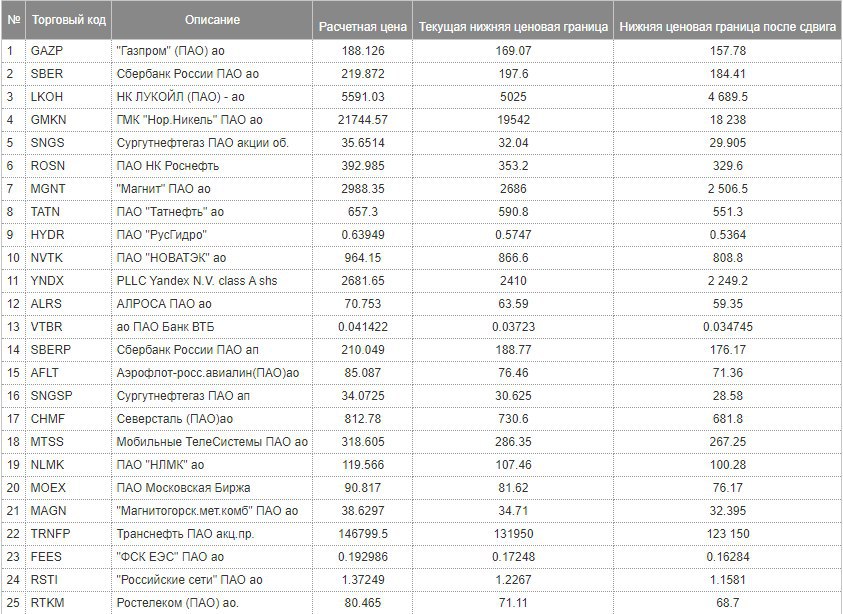Click description 'ПАО НК Роснефть'
843x614 pixels.
pos(168,166)
